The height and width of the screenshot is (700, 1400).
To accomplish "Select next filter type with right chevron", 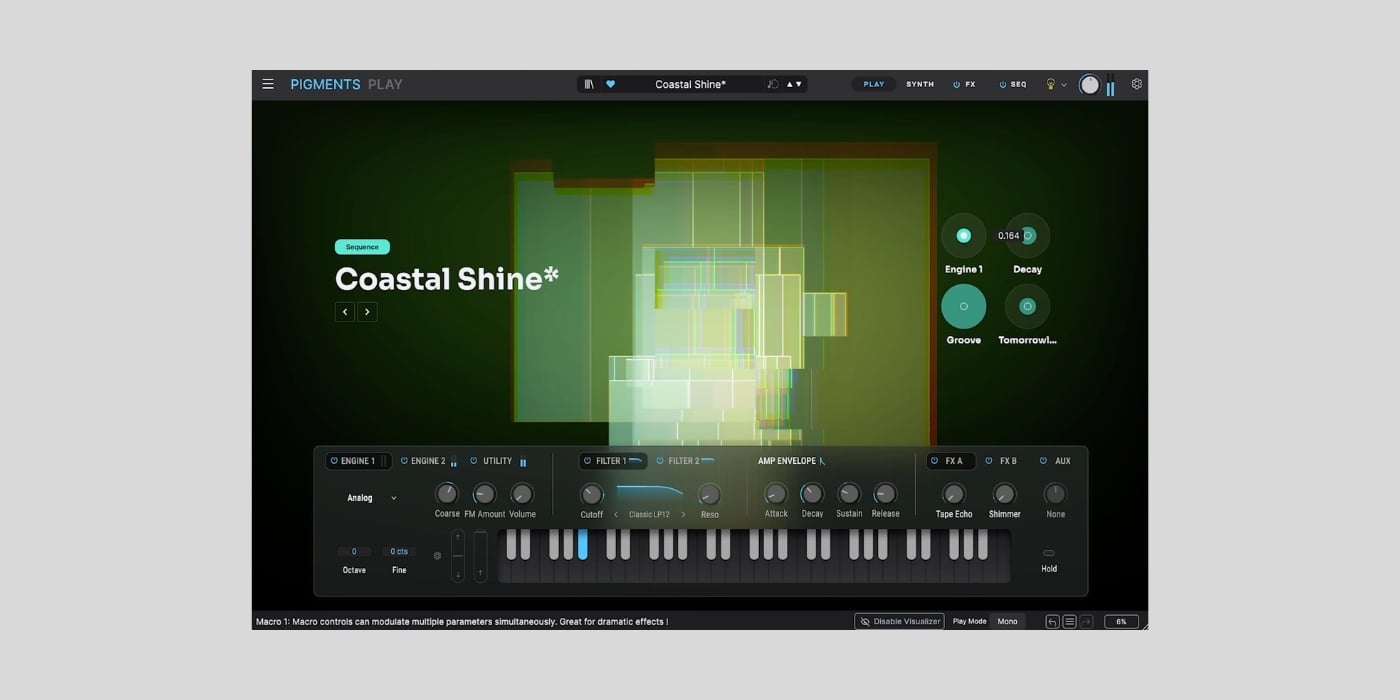I will pyautogui.click(x=684, y=515).
